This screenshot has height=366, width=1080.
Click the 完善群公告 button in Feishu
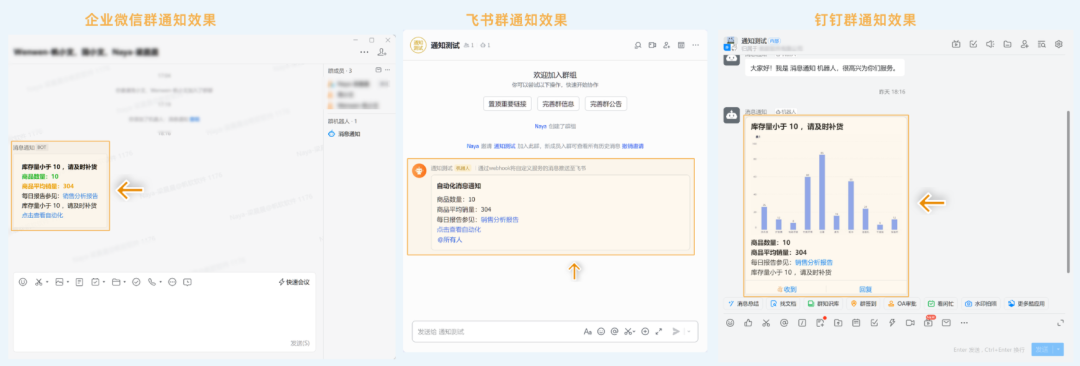point(606,104)
